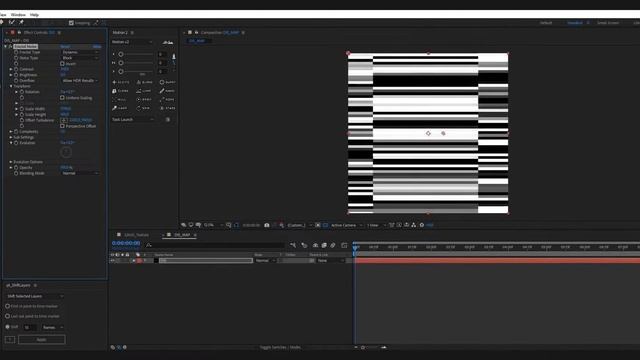Enable motion blur switch in timeline header
This screenshot has width=640, height=360.
tap(333, 245)
